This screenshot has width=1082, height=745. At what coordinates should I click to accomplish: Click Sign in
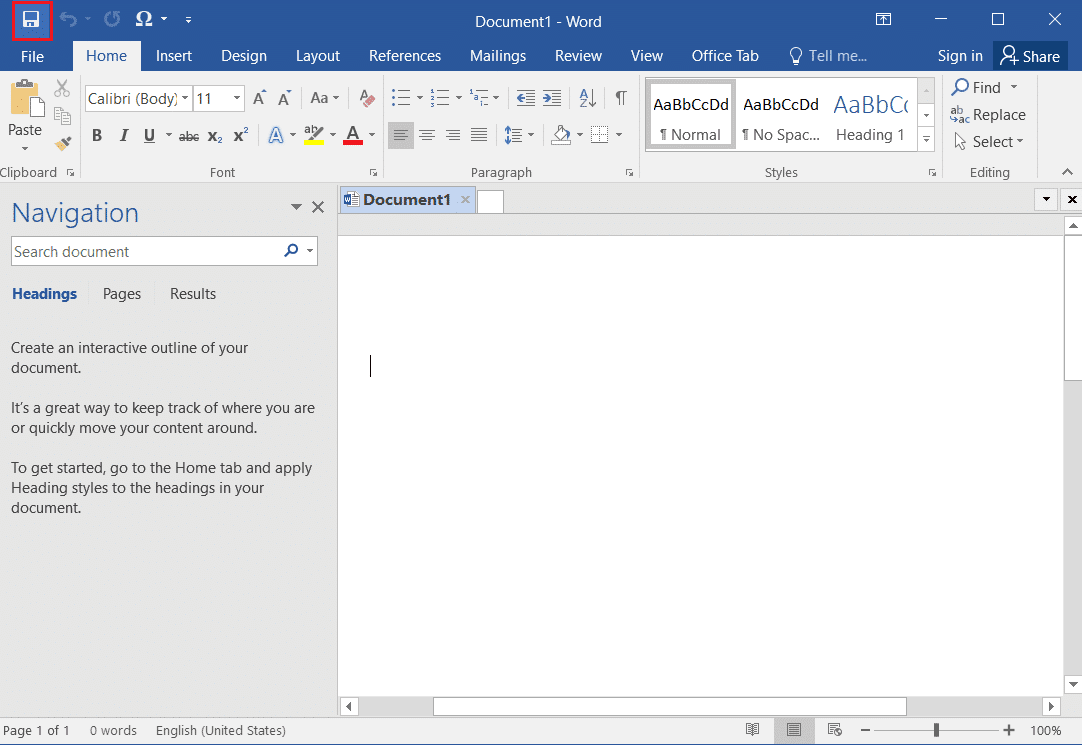click(960, 56)
